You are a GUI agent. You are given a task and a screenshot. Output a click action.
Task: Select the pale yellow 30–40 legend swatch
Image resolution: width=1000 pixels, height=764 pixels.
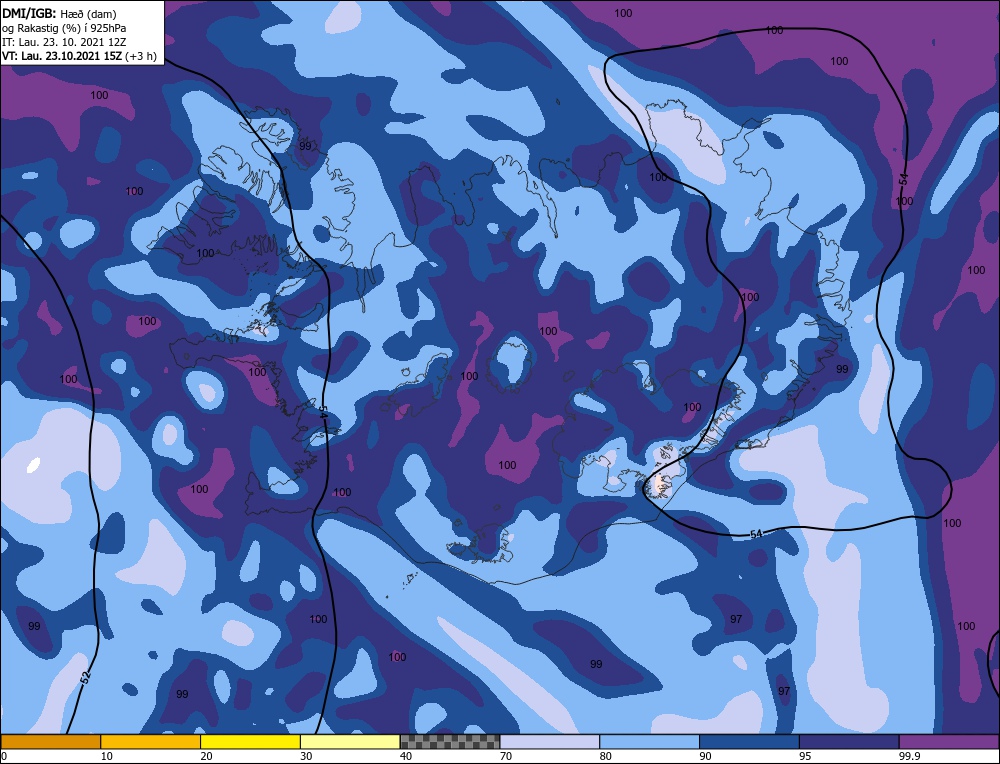click(x=350, y=742)
